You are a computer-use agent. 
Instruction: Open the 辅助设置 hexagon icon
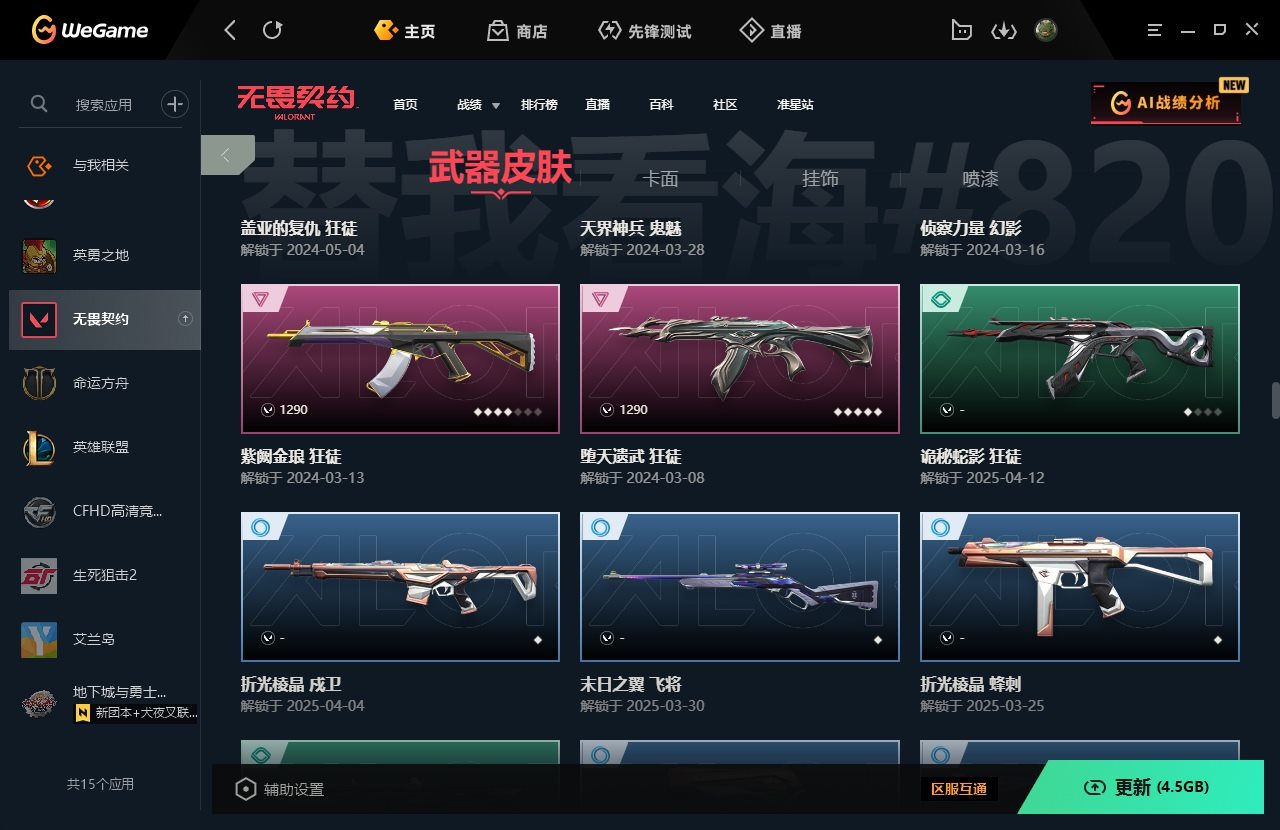click(245, 789)
